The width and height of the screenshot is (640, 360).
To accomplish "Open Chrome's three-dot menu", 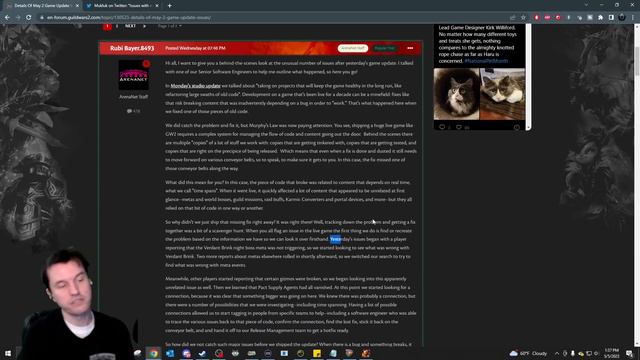I will pyautogui.click(x=633, y=18).
